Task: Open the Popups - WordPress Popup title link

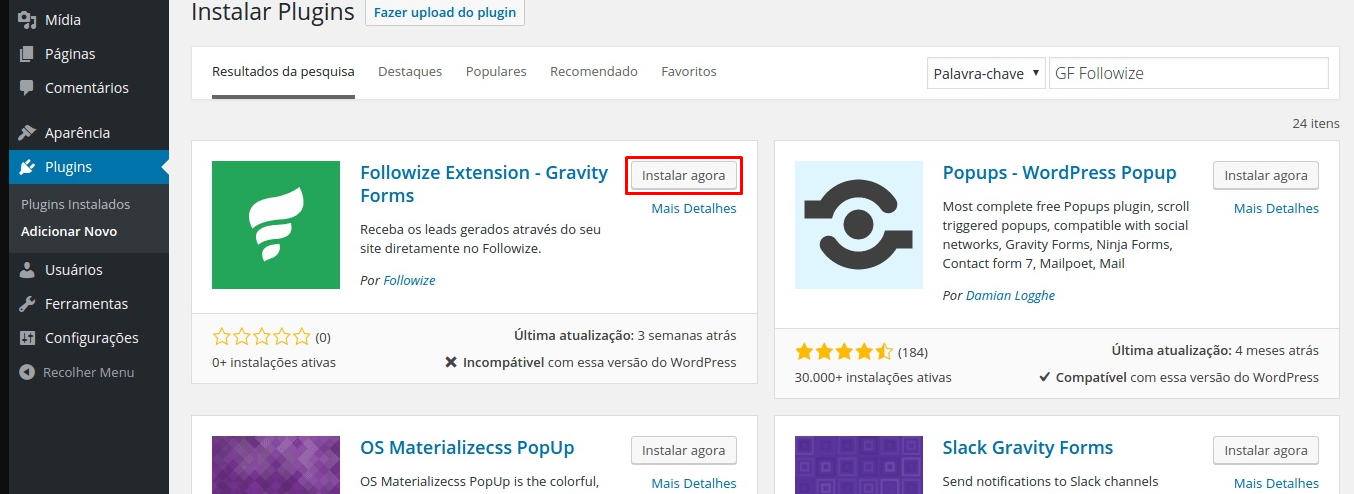Action: click(1060, 172)
